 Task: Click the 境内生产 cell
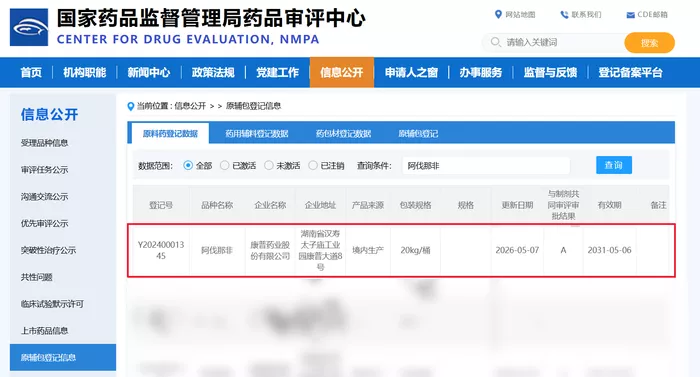[x=368, y=250]
